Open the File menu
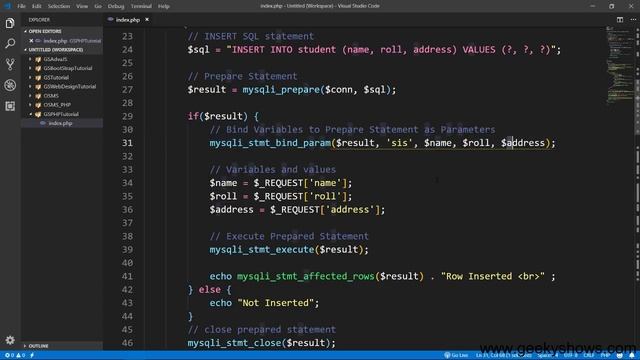 pos(21,6)
